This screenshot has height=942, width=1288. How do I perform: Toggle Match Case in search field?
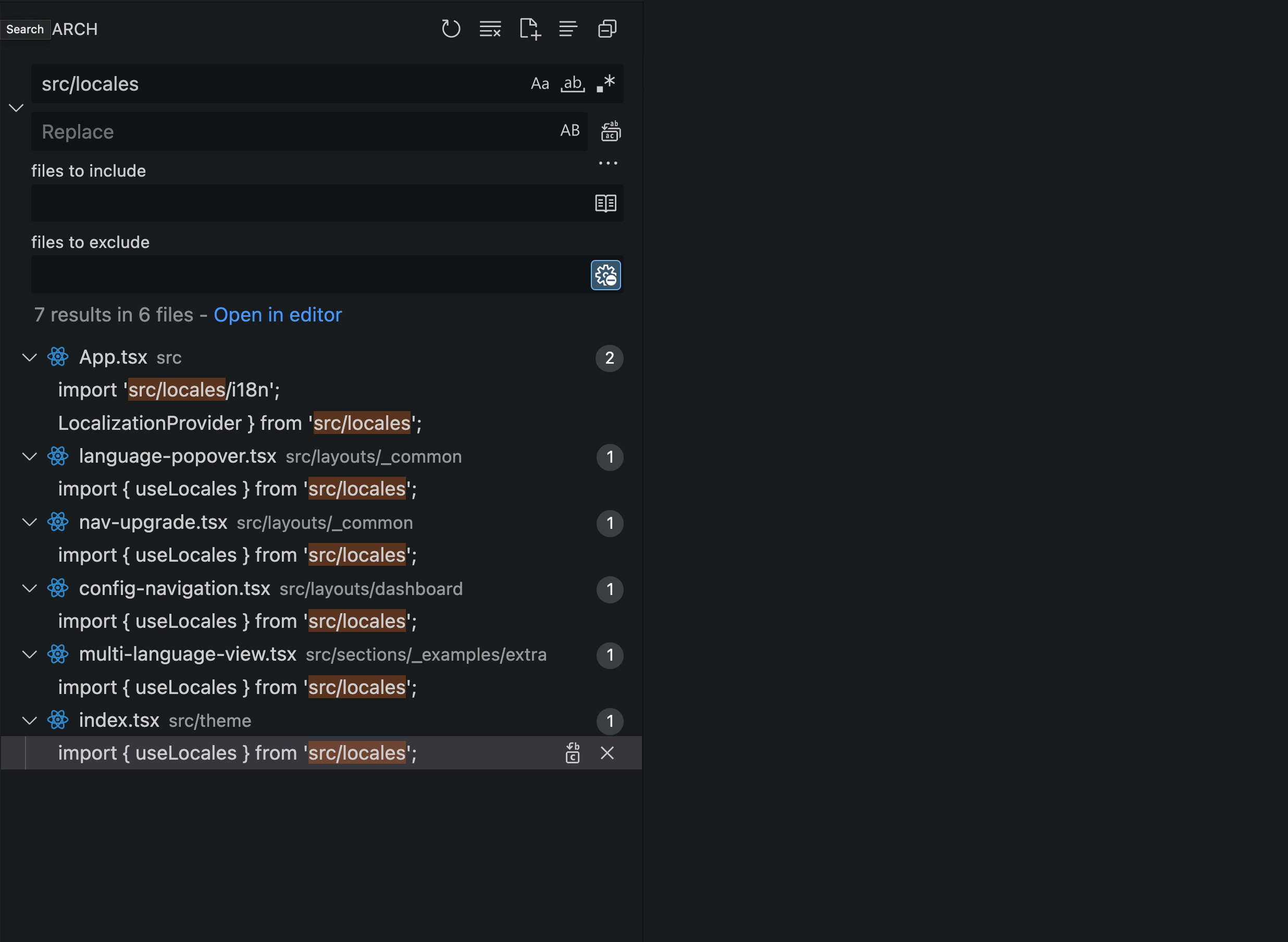pyautogui.click(x=539, y=84)
